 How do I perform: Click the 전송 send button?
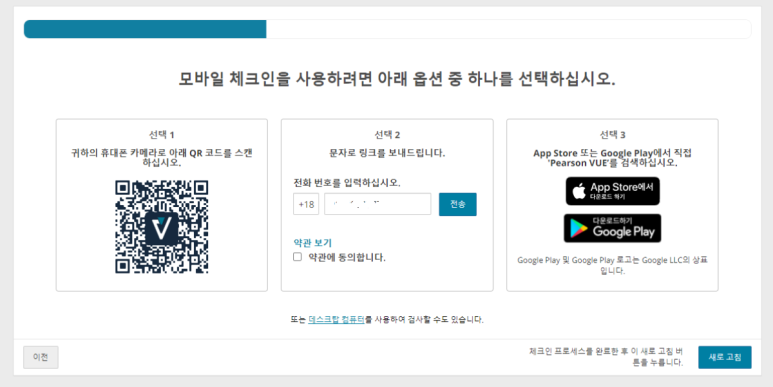(457, 204)
